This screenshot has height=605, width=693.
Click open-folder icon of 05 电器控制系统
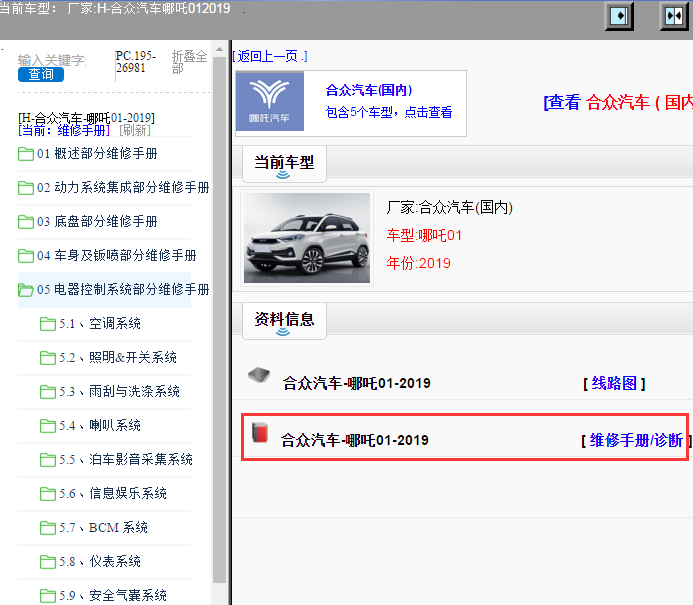tap(26, 290)
